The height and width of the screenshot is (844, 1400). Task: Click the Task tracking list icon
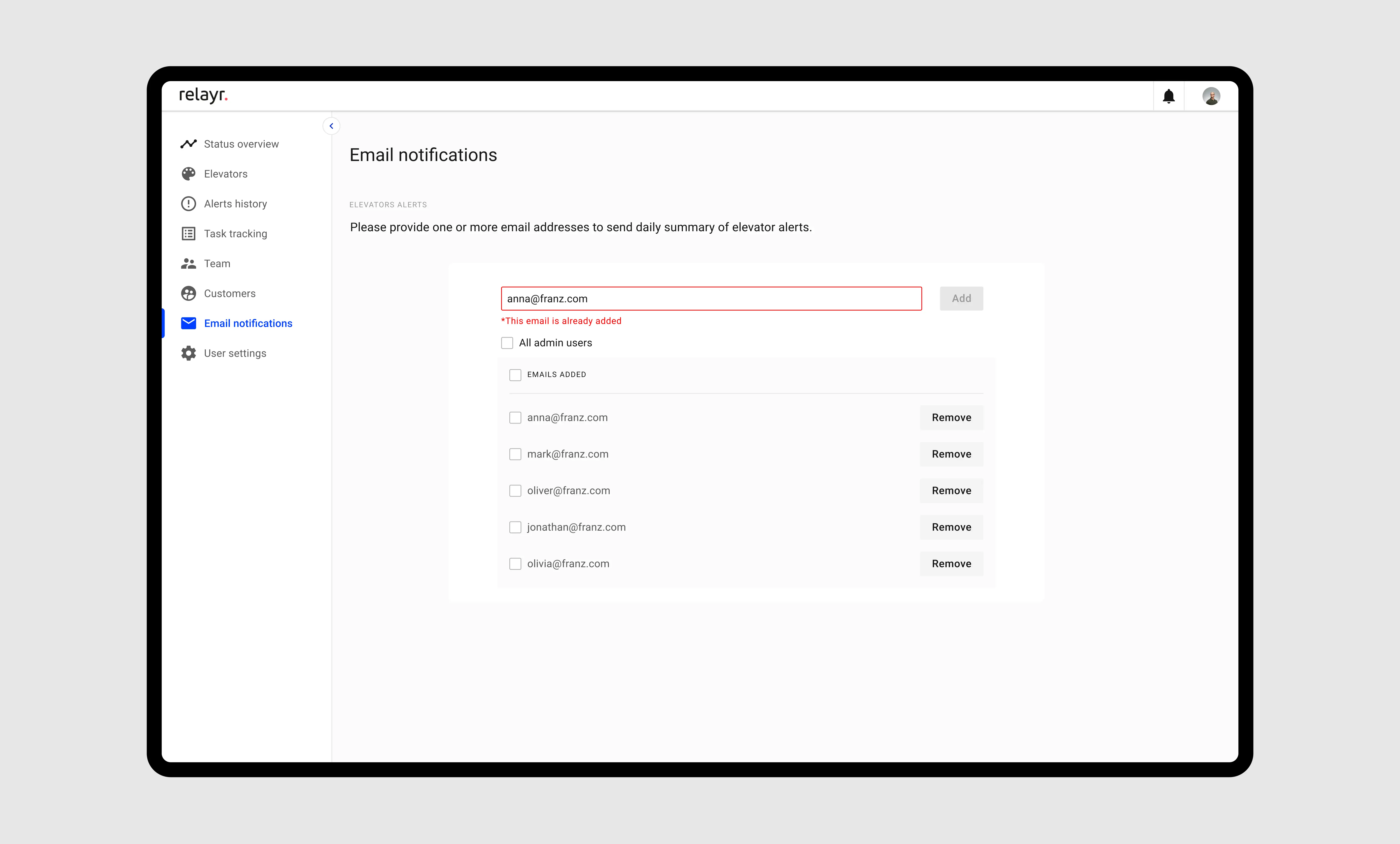click(x=188, y=233)
